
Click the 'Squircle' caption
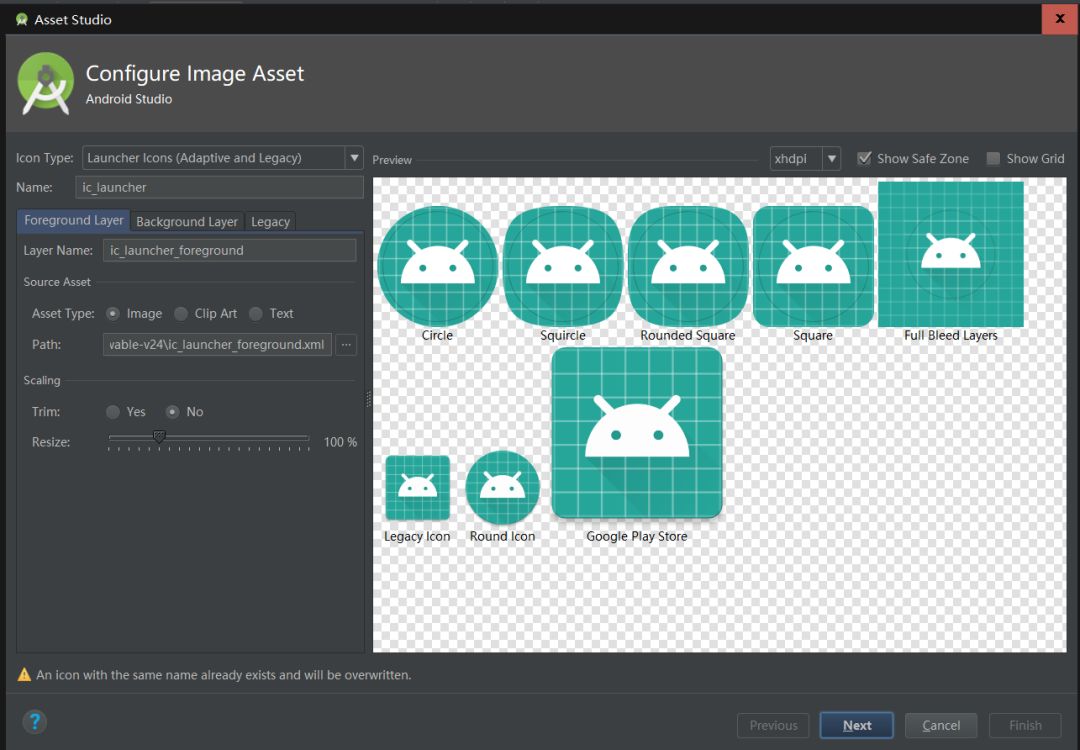pyautogui.click(x=563, y=335)
